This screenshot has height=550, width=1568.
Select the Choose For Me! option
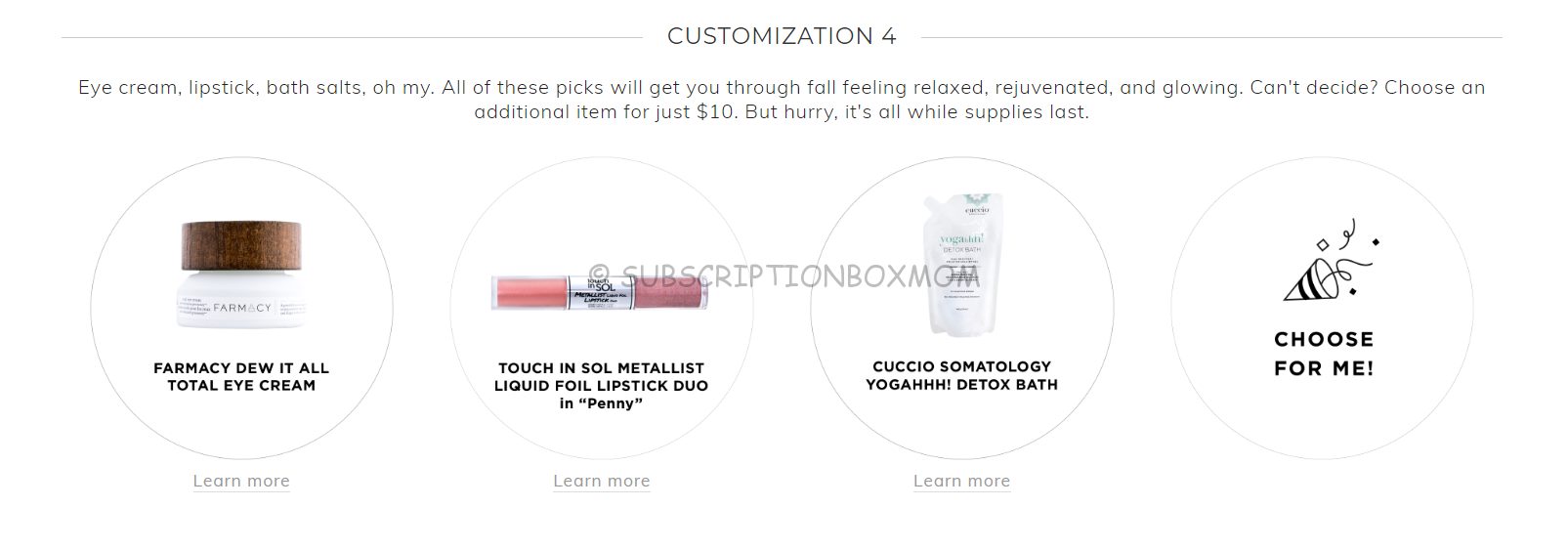1324,354
